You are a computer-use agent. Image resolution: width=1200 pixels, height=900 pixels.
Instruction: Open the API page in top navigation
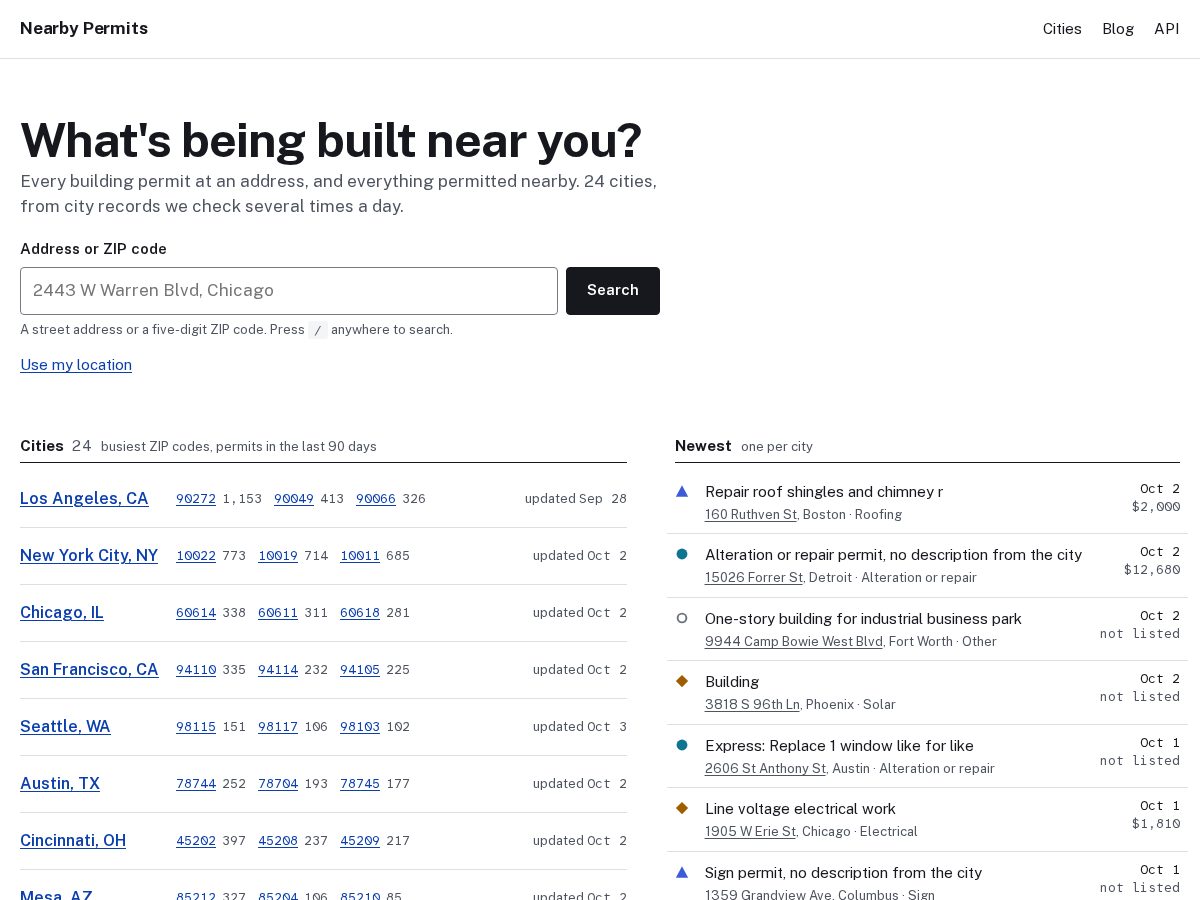tap(1167, 29)
